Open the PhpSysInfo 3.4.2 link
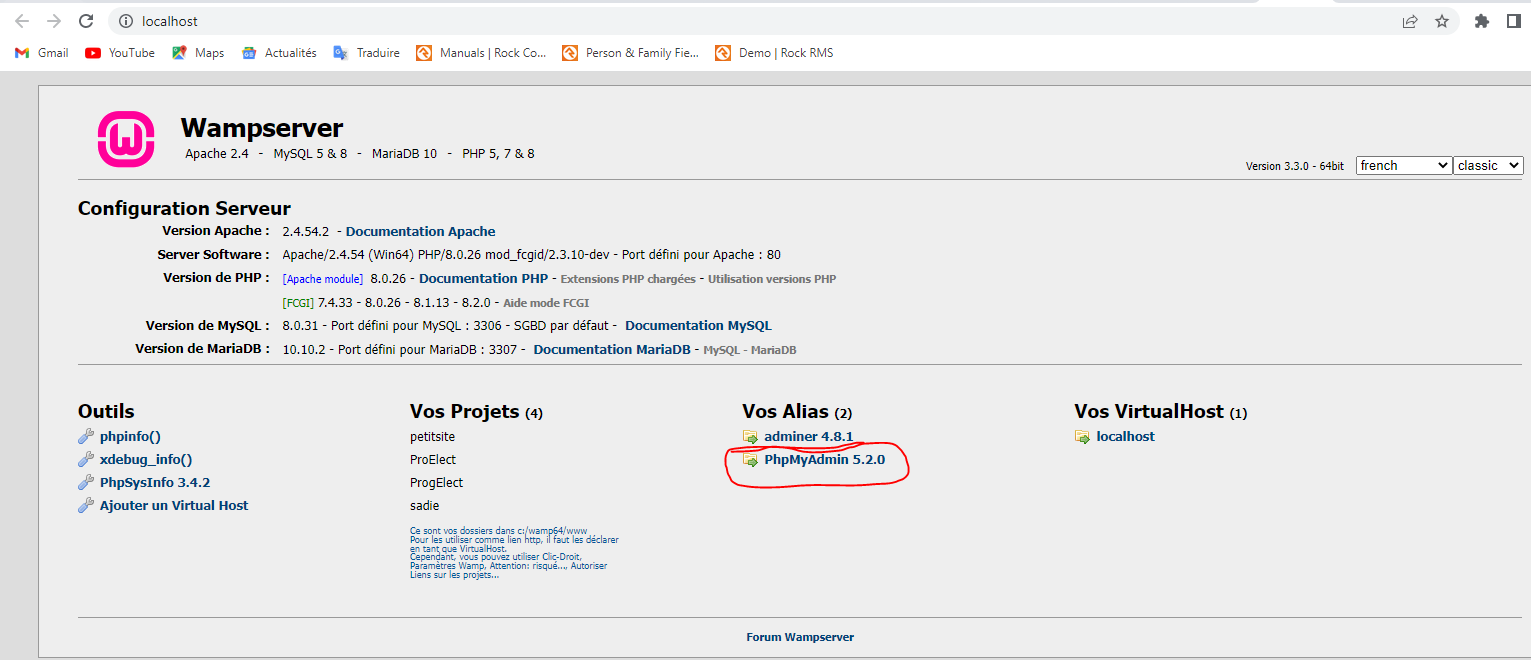The height and width of the screenshot is (660, 1531). click(x=155, y=482)
